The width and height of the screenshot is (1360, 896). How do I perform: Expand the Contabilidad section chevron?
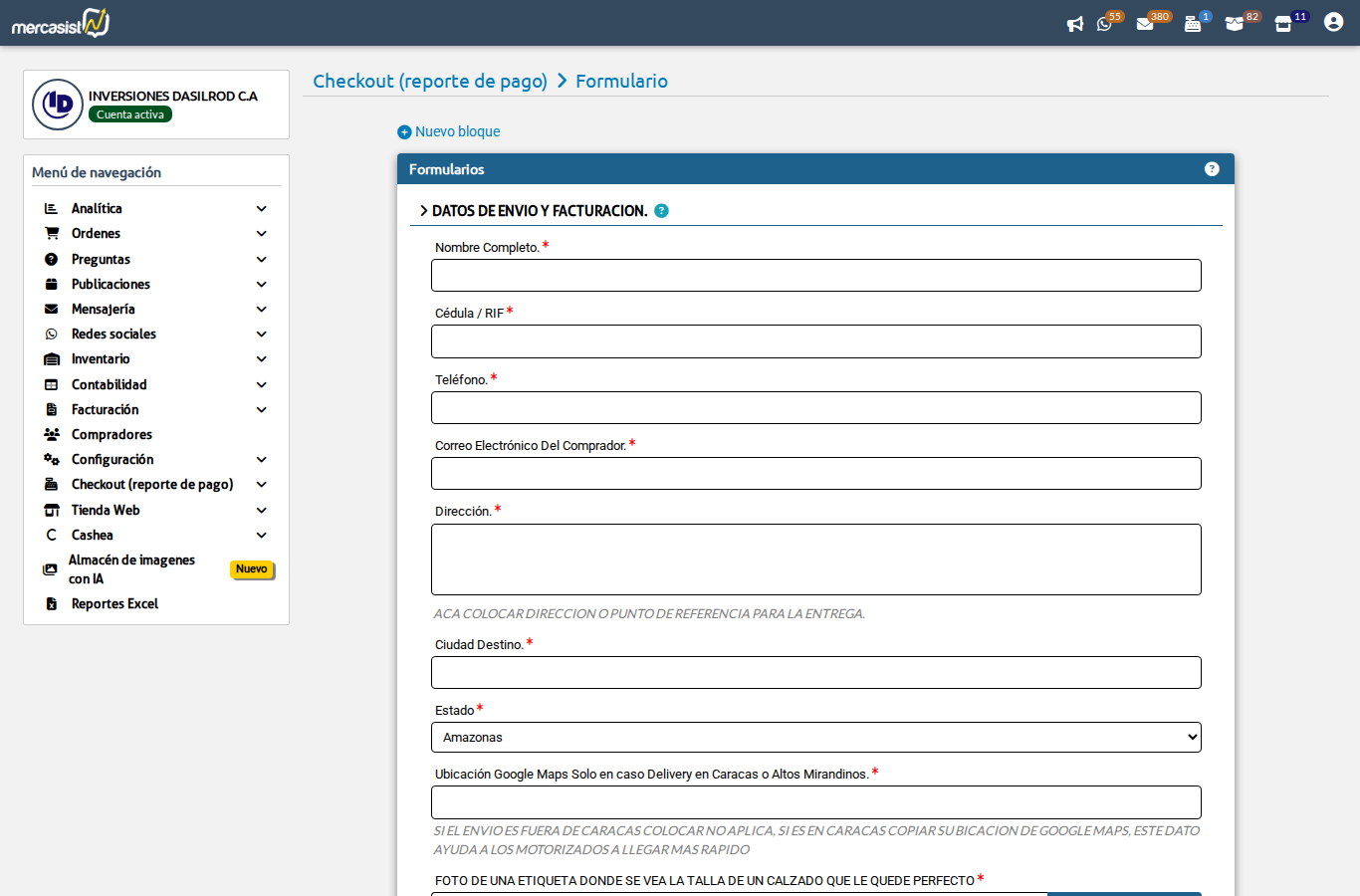pos(261,384)
